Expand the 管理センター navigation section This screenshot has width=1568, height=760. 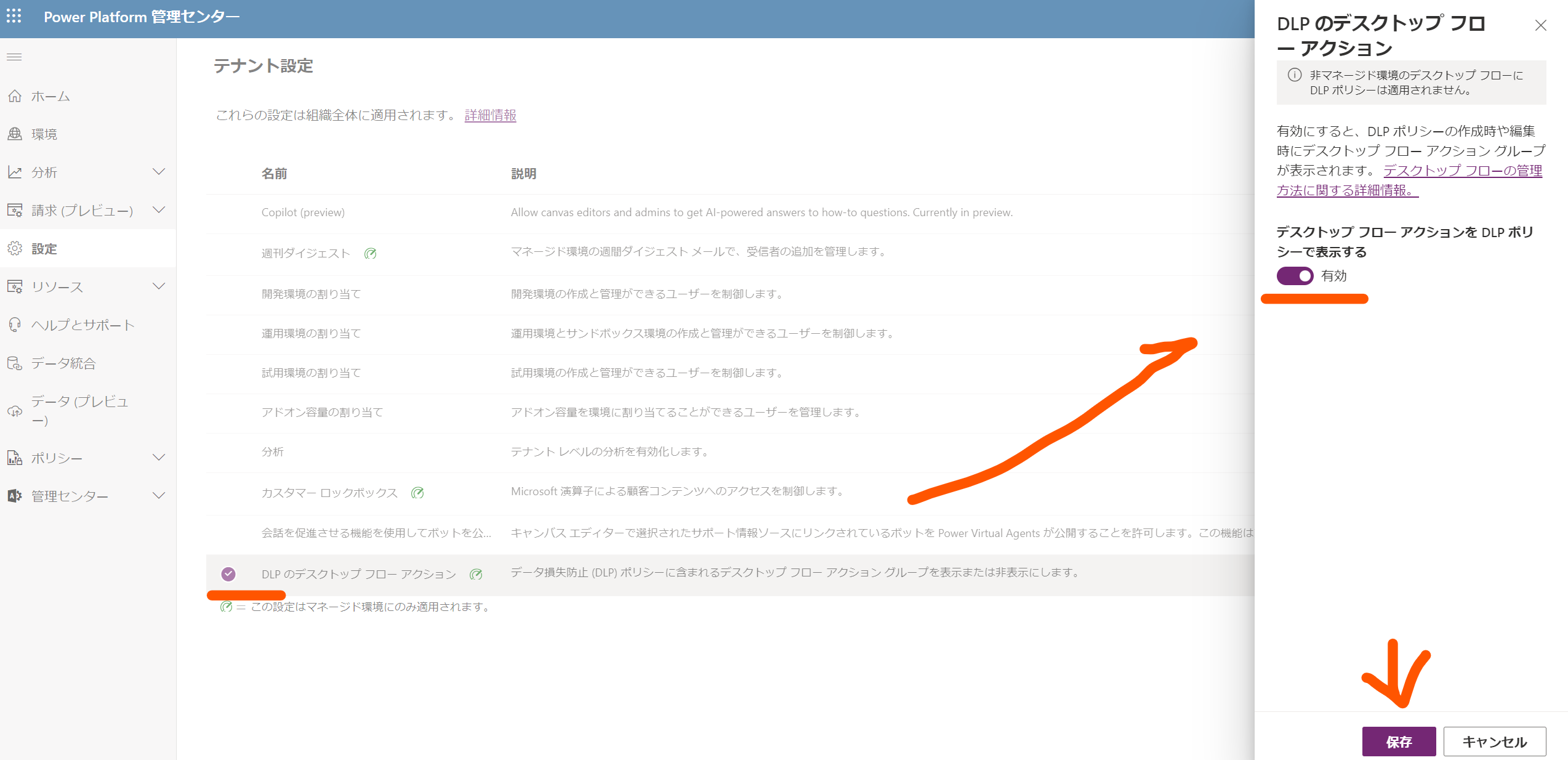point(159,495)
